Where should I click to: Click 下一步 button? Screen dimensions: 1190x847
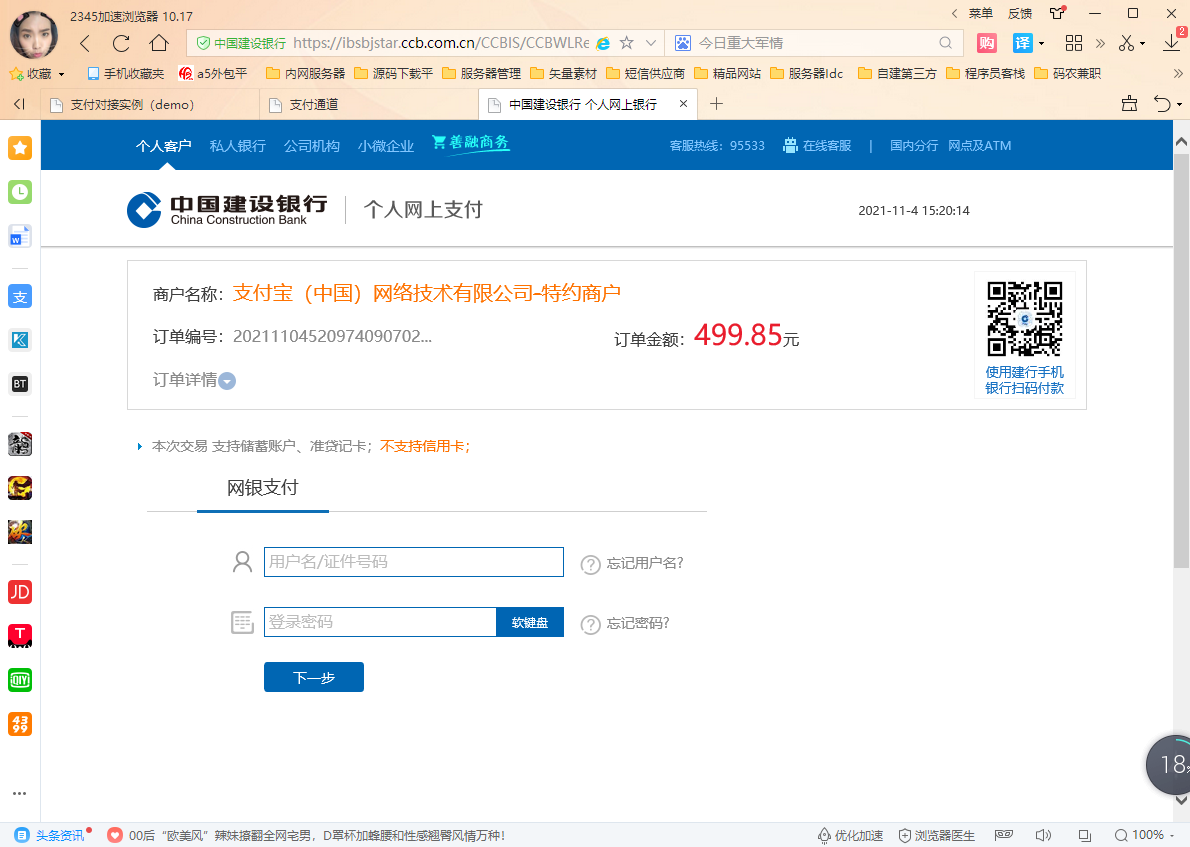click(x=314, y=677)
